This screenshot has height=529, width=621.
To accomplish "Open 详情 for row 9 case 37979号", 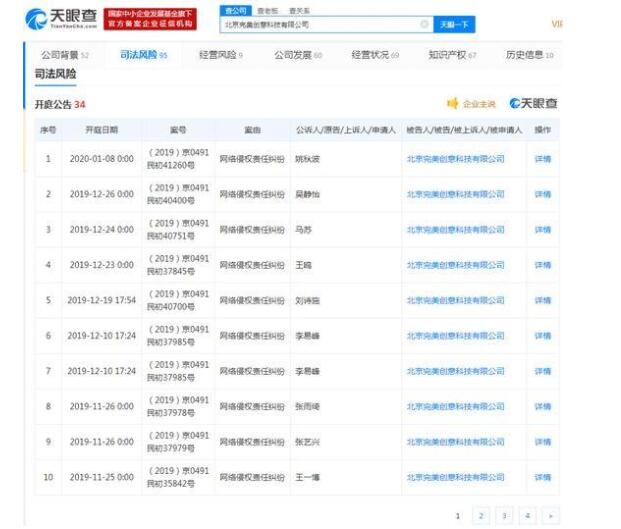I will (x=543, y=442).
